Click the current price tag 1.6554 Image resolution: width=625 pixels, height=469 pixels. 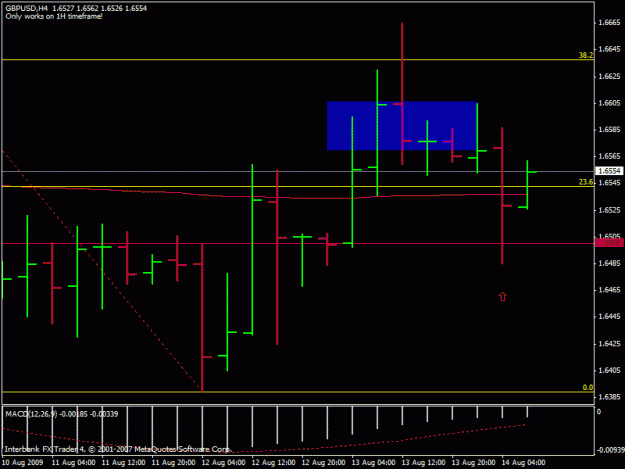point(609,171)
